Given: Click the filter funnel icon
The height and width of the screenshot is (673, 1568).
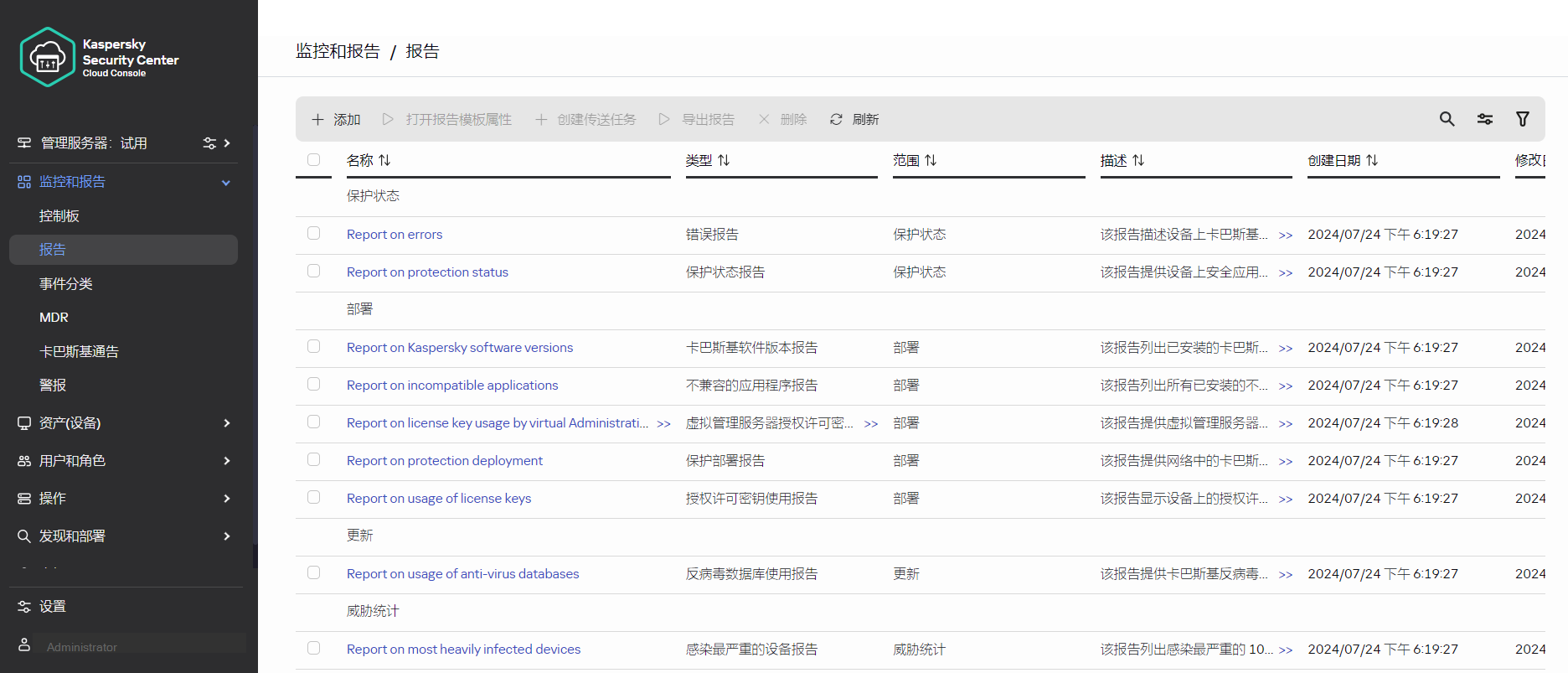Looking at the screenshot, I should pos(1522,119).
